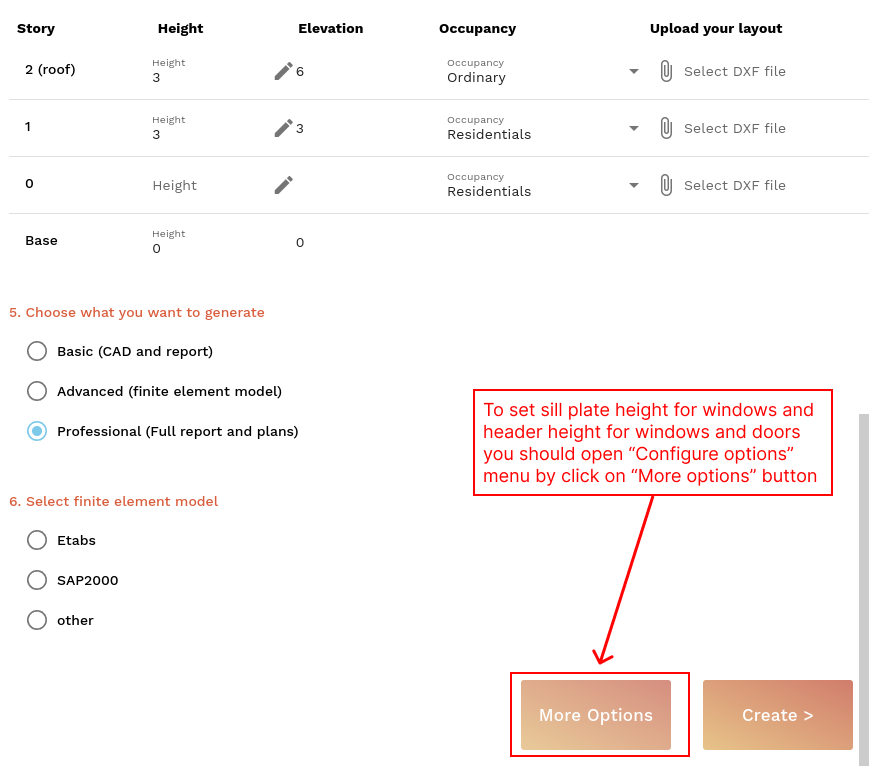882x778 pixels.
Task: Edit elevation for story 0 using pencil icon
Action: (x=282, y=184)
